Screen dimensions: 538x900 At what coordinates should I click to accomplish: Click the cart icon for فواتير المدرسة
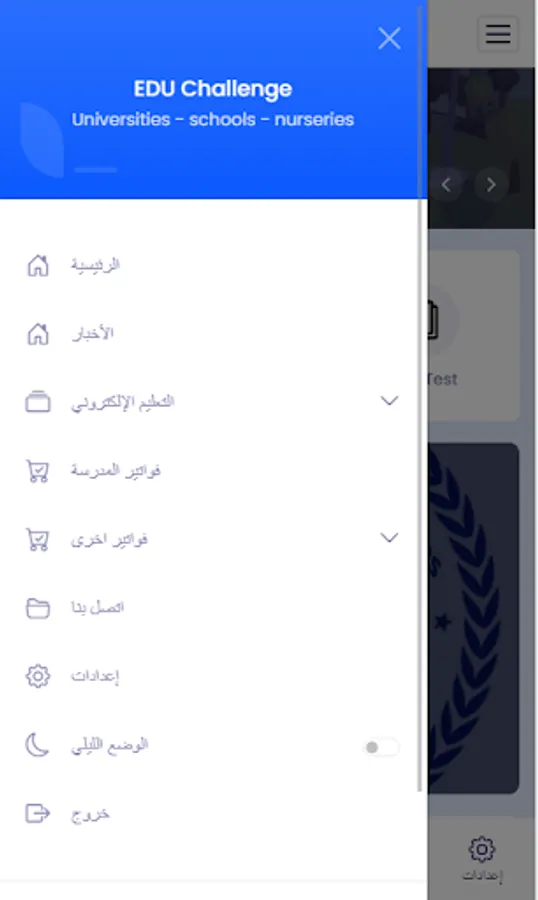(x=38, y=471)
